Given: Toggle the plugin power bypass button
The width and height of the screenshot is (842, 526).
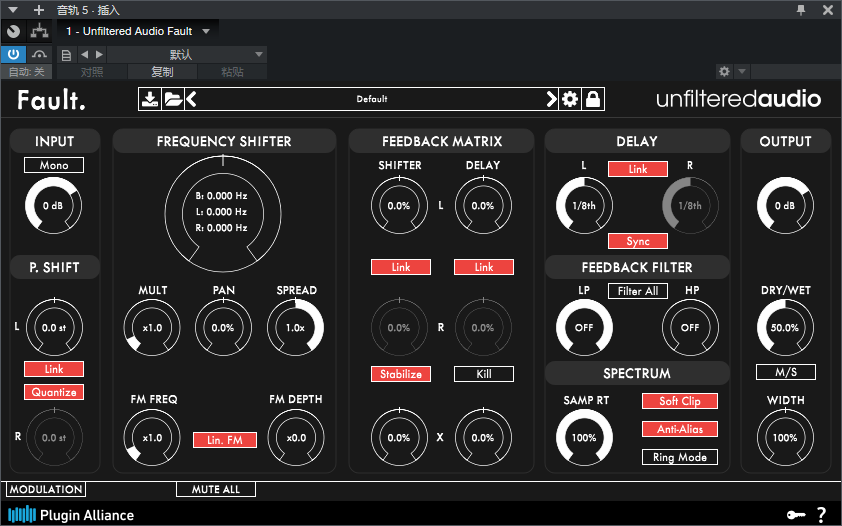Looking at the screenshot, I should click(x=13, y=54).
